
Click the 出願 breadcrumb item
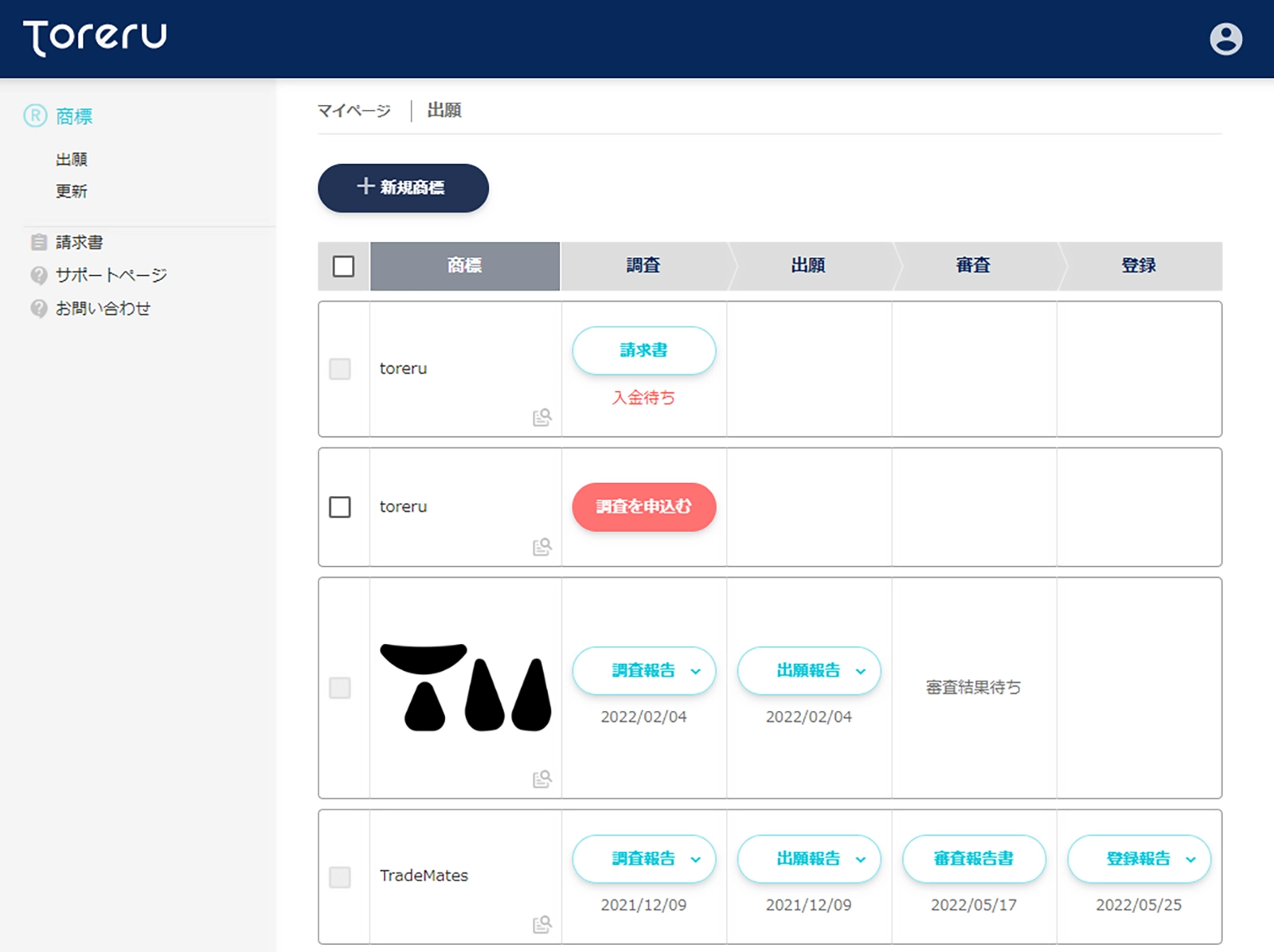tap(444, 110)
